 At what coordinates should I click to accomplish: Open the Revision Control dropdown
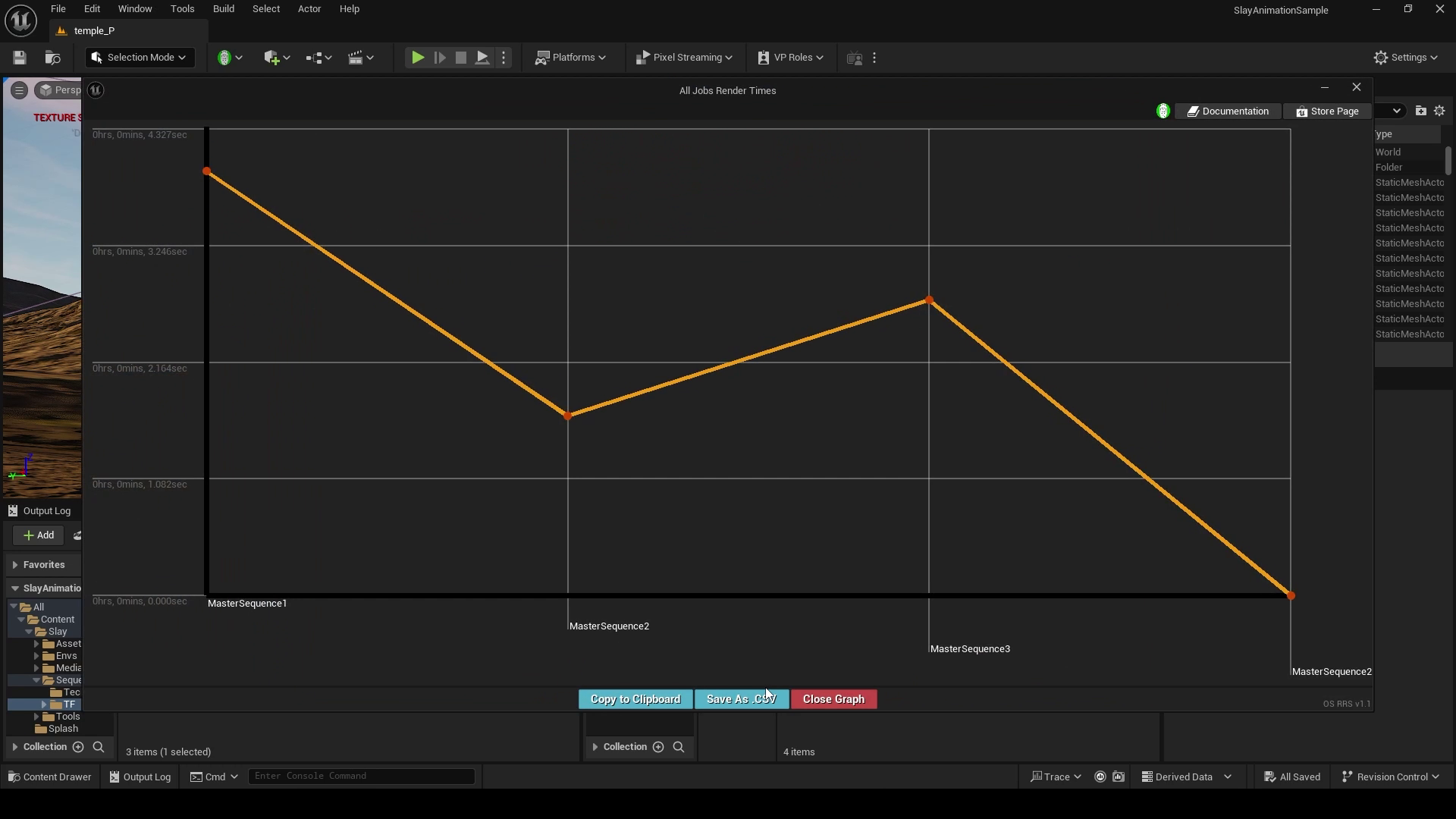1391,777
